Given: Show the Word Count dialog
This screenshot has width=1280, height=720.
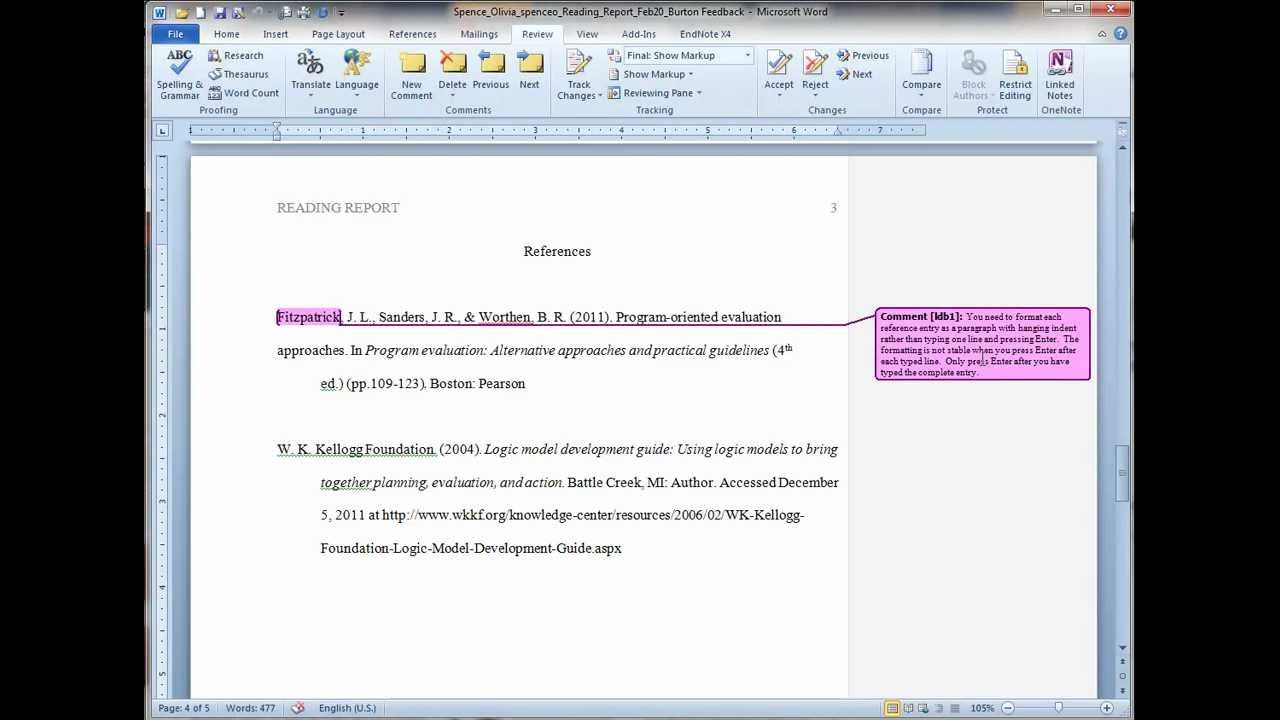Looking at the screenshot, I should click(243, 93).
